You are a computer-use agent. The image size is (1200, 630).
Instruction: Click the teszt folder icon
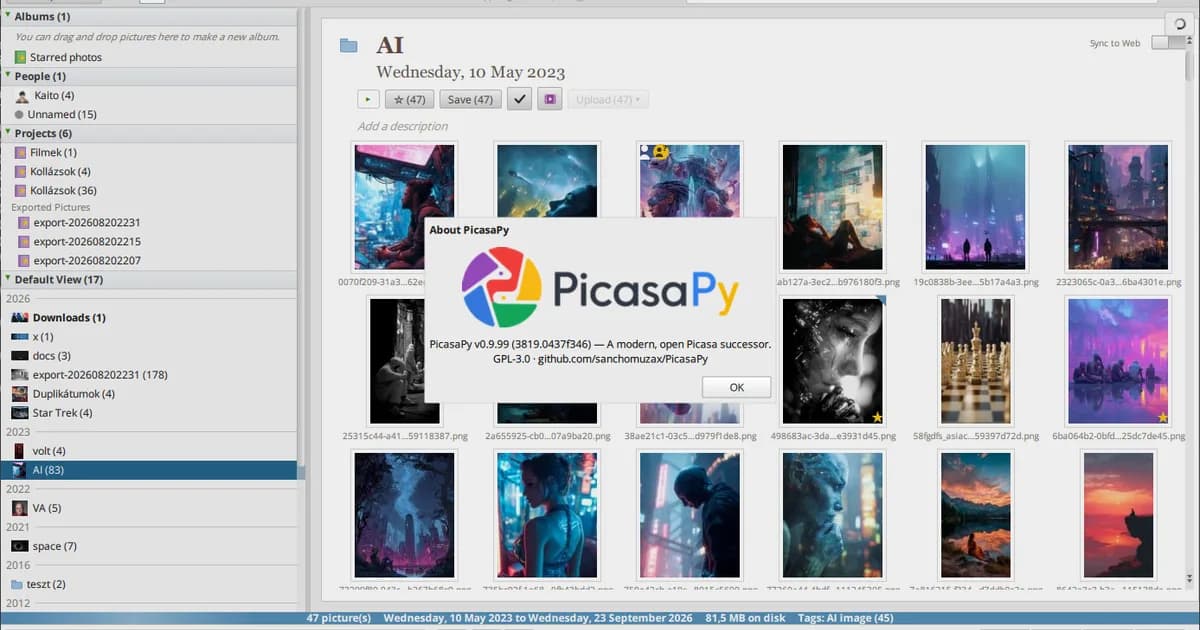tap(16, 584)
